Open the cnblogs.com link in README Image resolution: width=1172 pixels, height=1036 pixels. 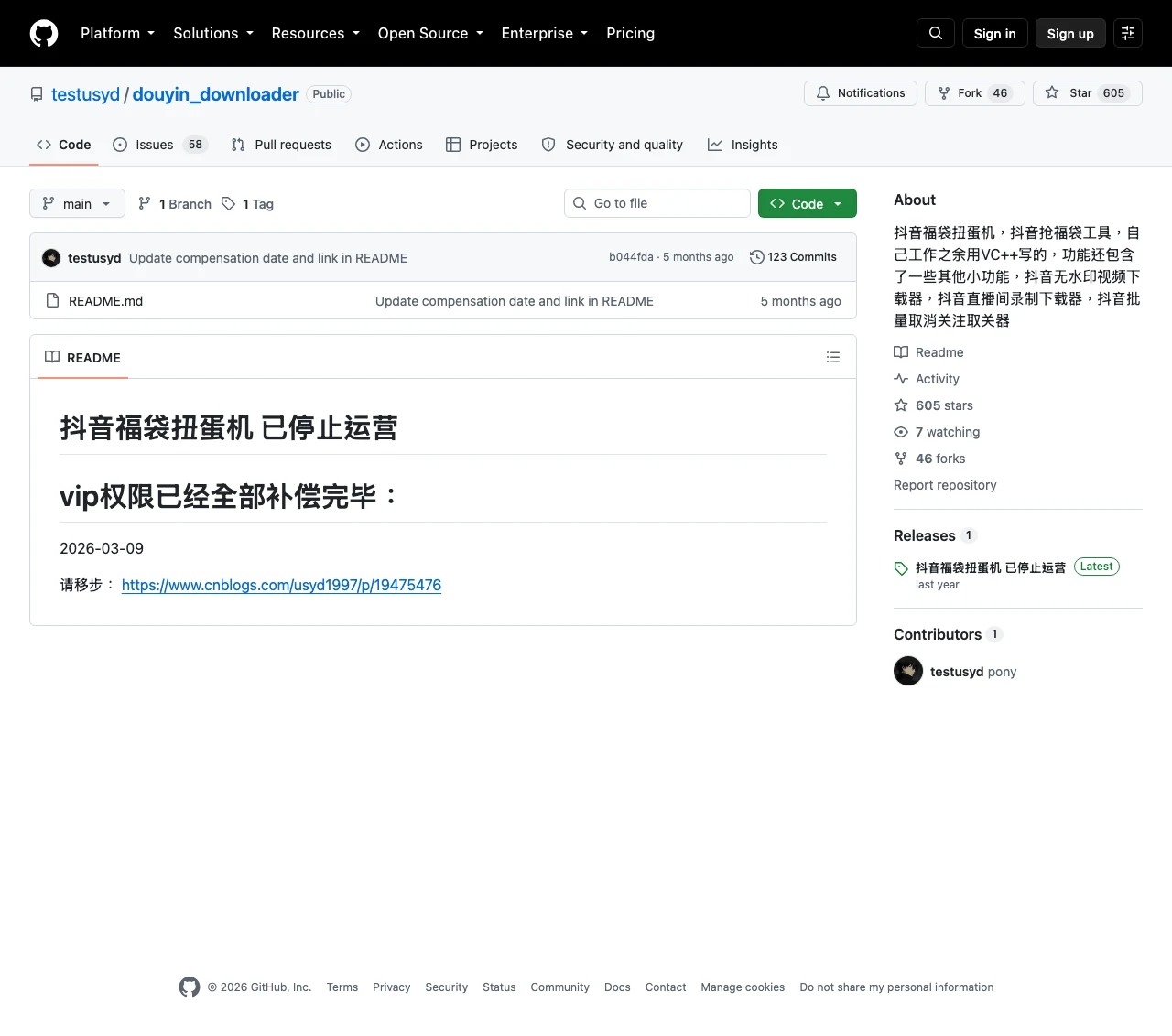[x=281, y=585]
